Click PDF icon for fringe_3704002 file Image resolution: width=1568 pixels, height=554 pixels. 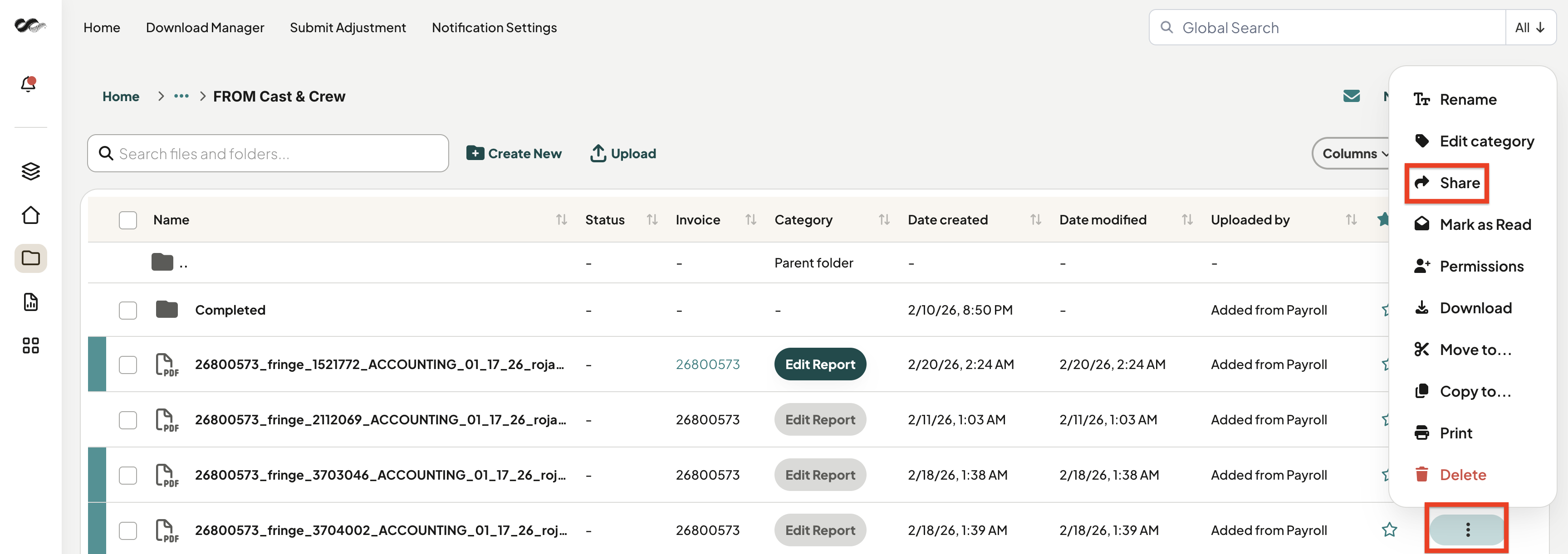point(167,530)
